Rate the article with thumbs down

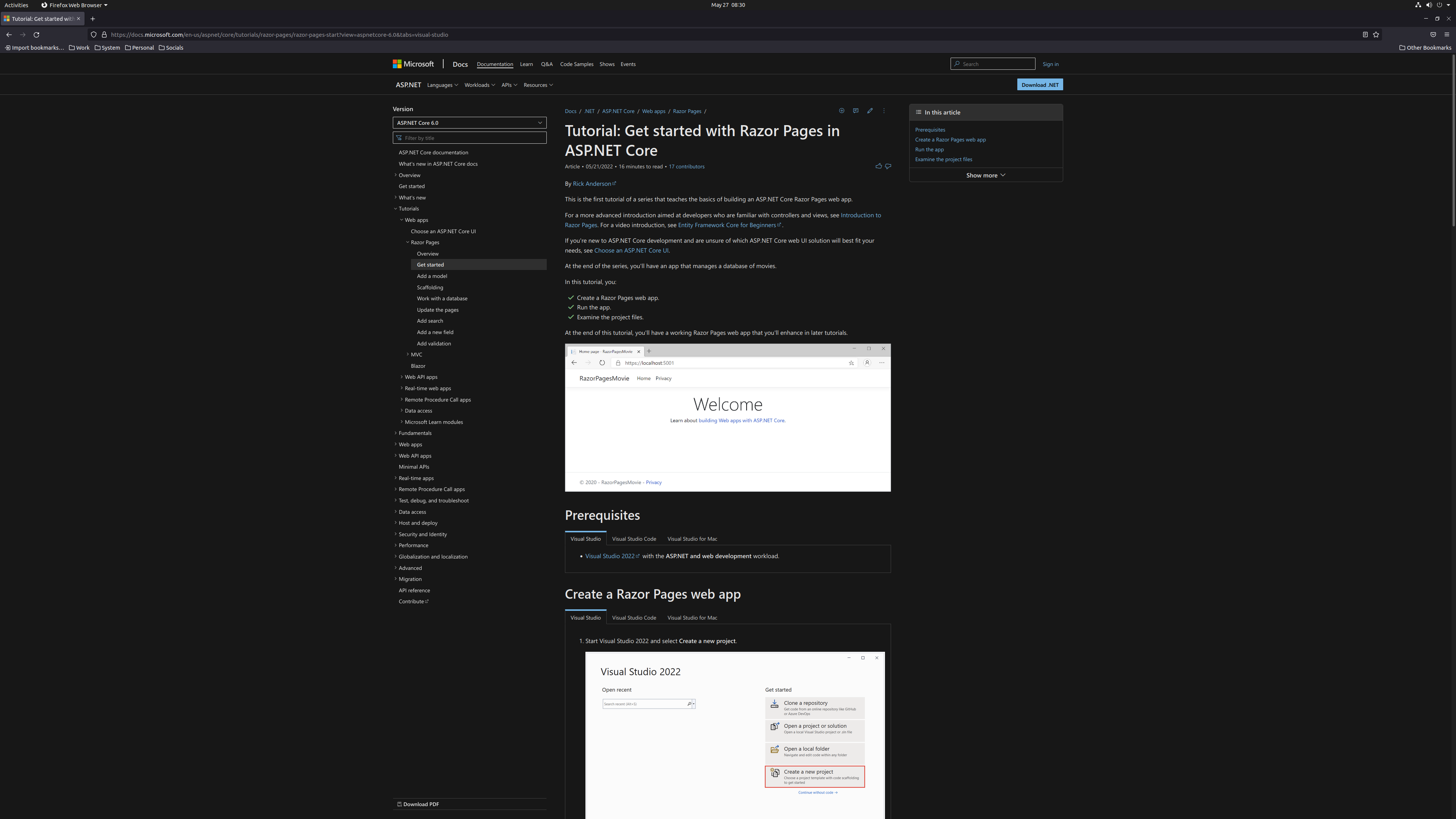888,166
